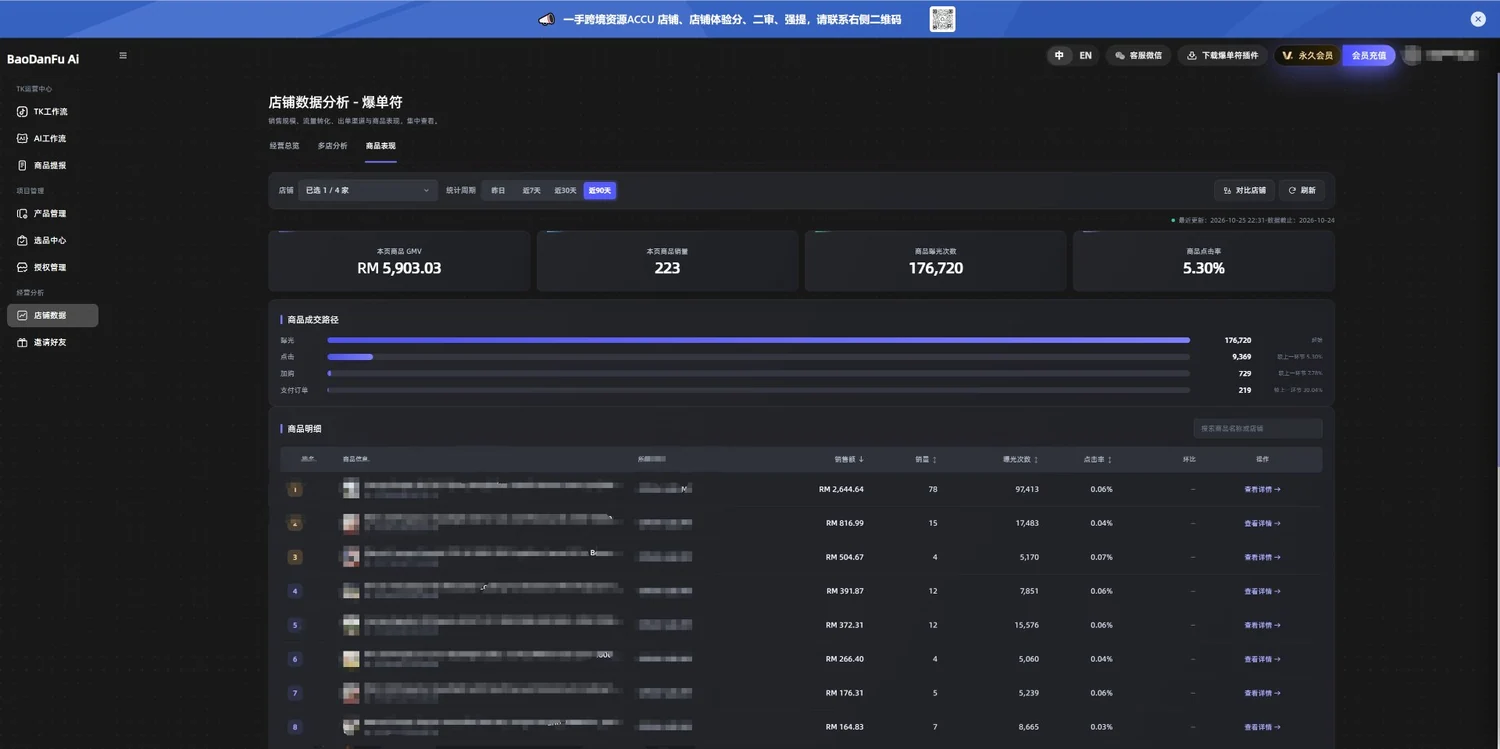The image size is (1500, 749).
Task: Switch to 多店分析 tab
Action: pyautogui.click(x=332, y=146)
